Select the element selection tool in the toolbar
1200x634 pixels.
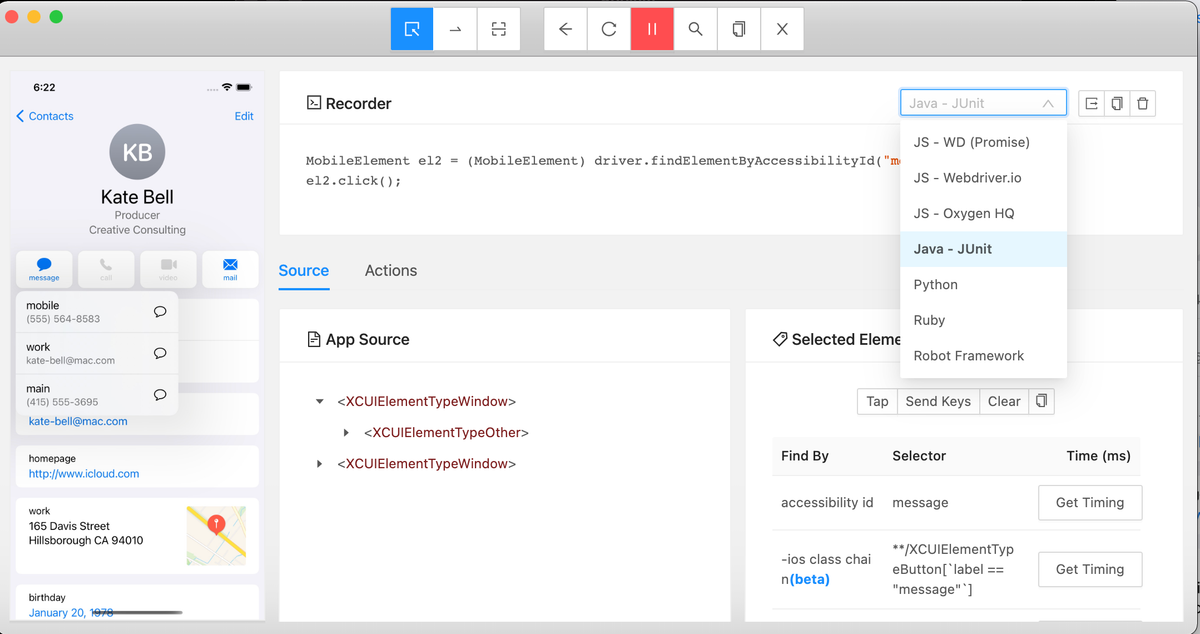pyautogui.click(x=411, y=28)
